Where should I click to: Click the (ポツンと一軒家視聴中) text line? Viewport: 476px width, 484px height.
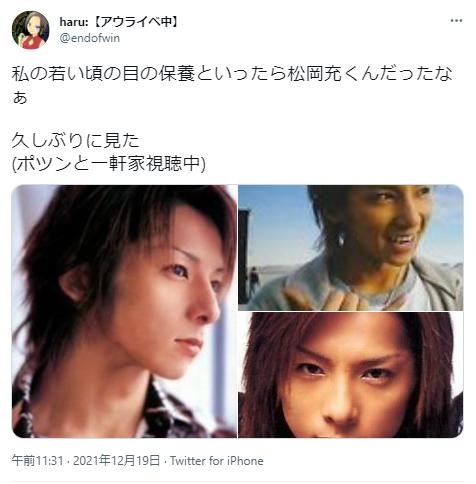109,163
